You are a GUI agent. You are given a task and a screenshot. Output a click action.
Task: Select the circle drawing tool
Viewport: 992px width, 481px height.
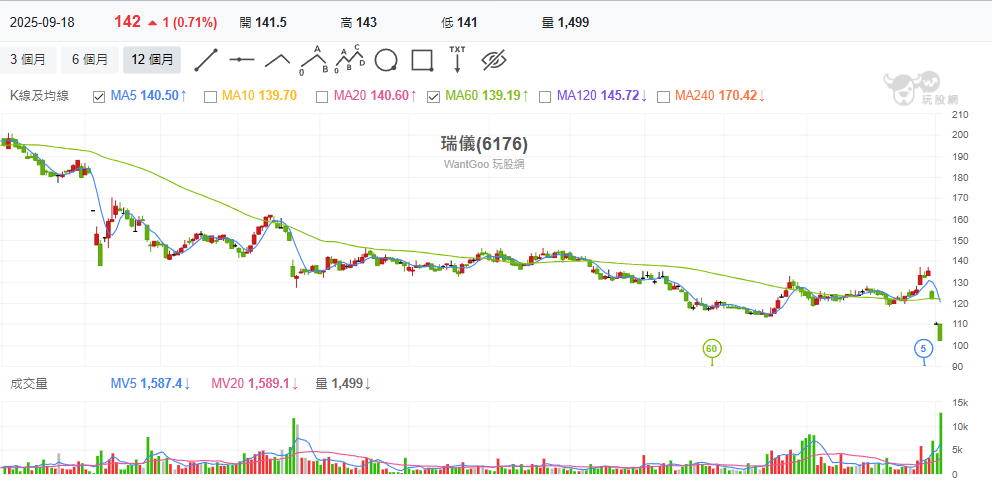point(386,60)
